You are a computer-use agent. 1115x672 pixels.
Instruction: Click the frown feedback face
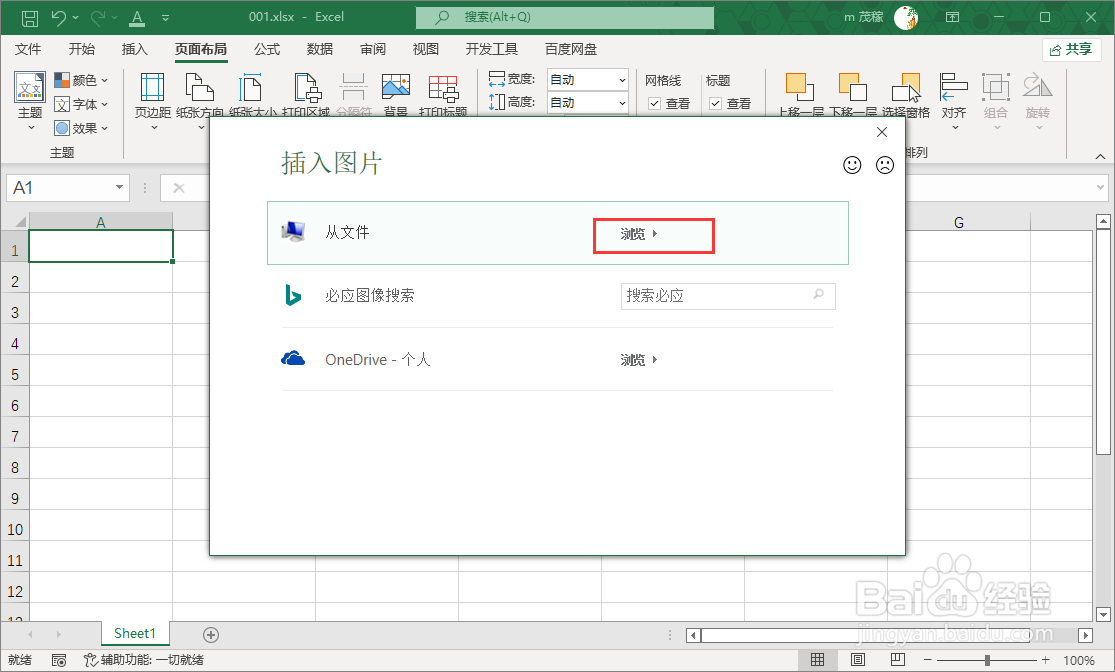[885, 165]
